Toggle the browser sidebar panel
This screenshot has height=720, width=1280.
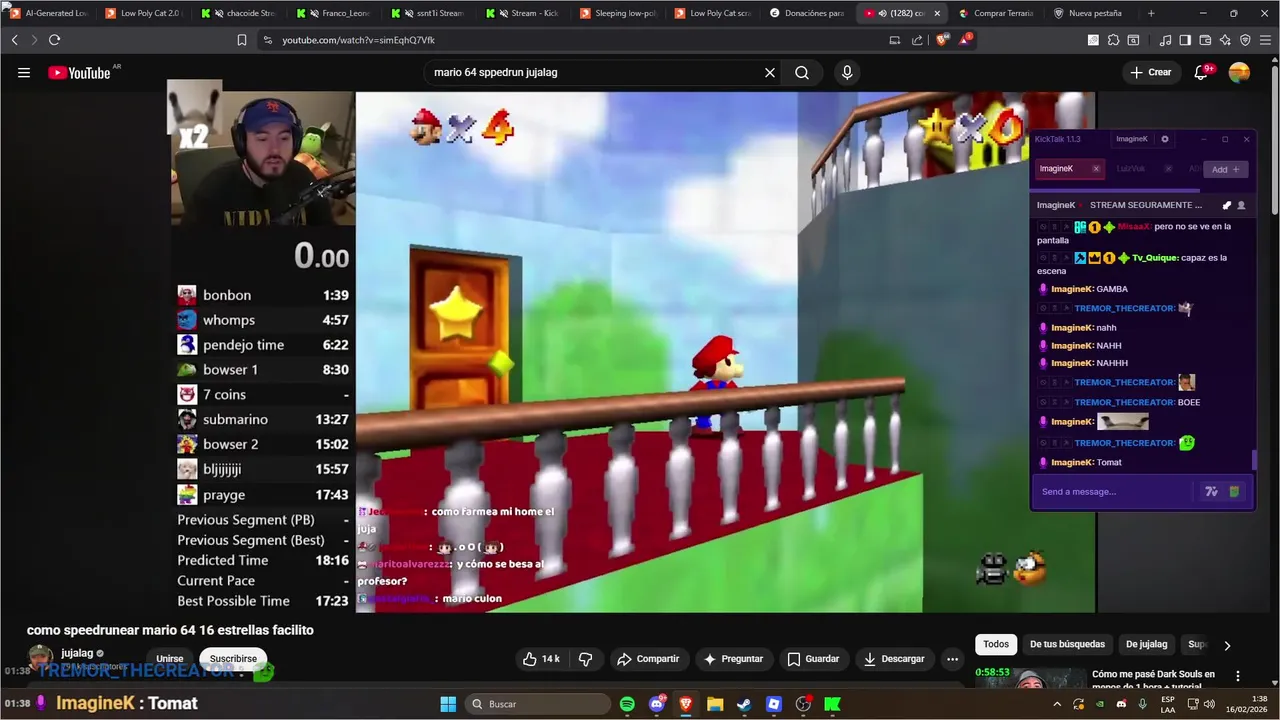tap(1185, 40)
